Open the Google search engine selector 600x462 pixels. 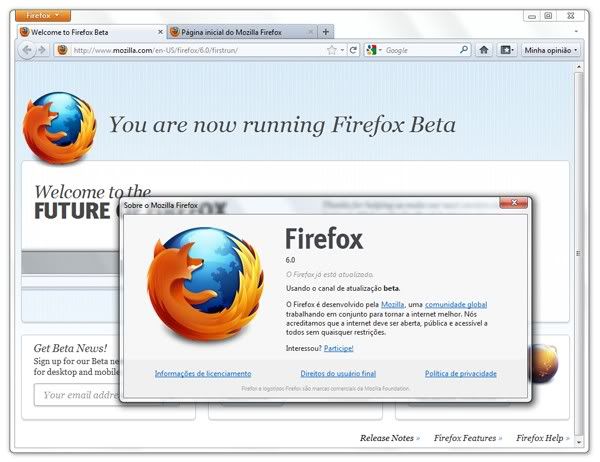(374, 50)
